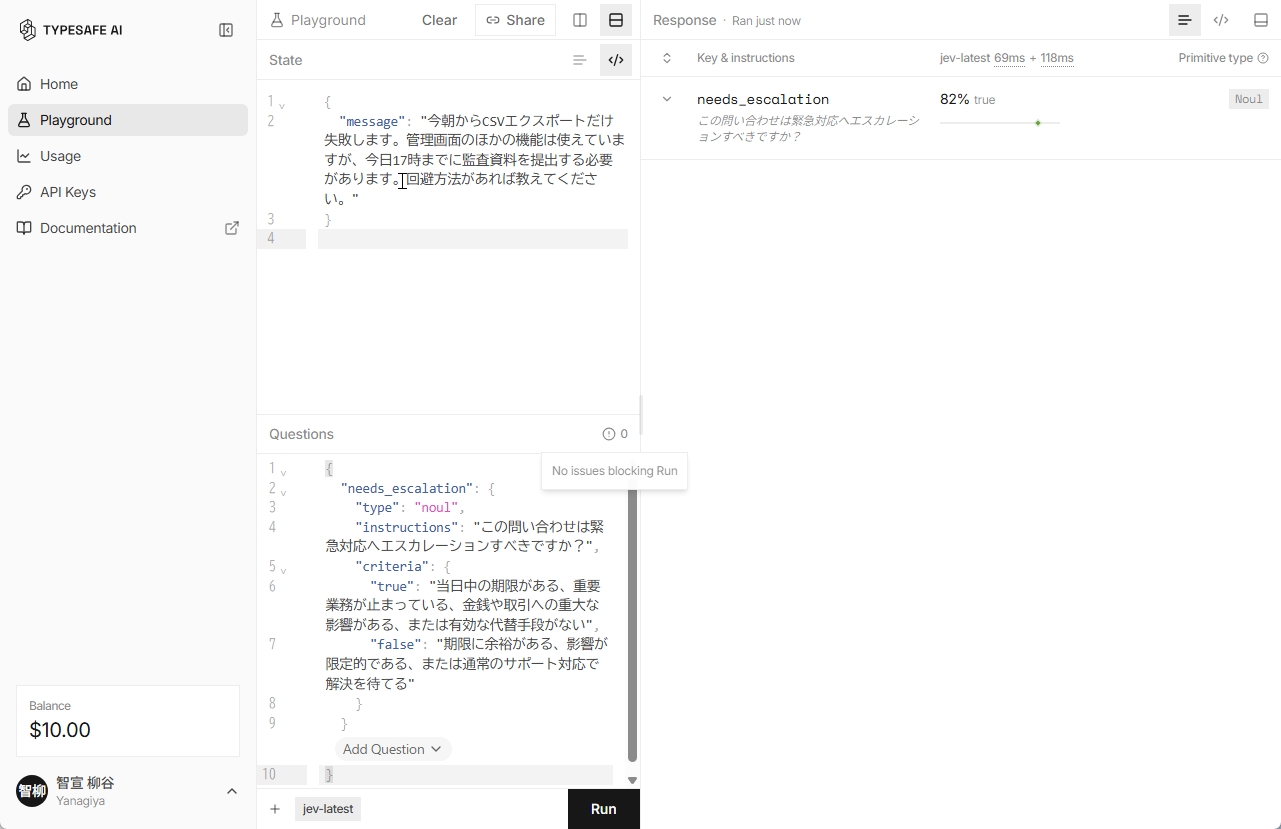
Task: Switch State to code view
Action: pos(616,60)
